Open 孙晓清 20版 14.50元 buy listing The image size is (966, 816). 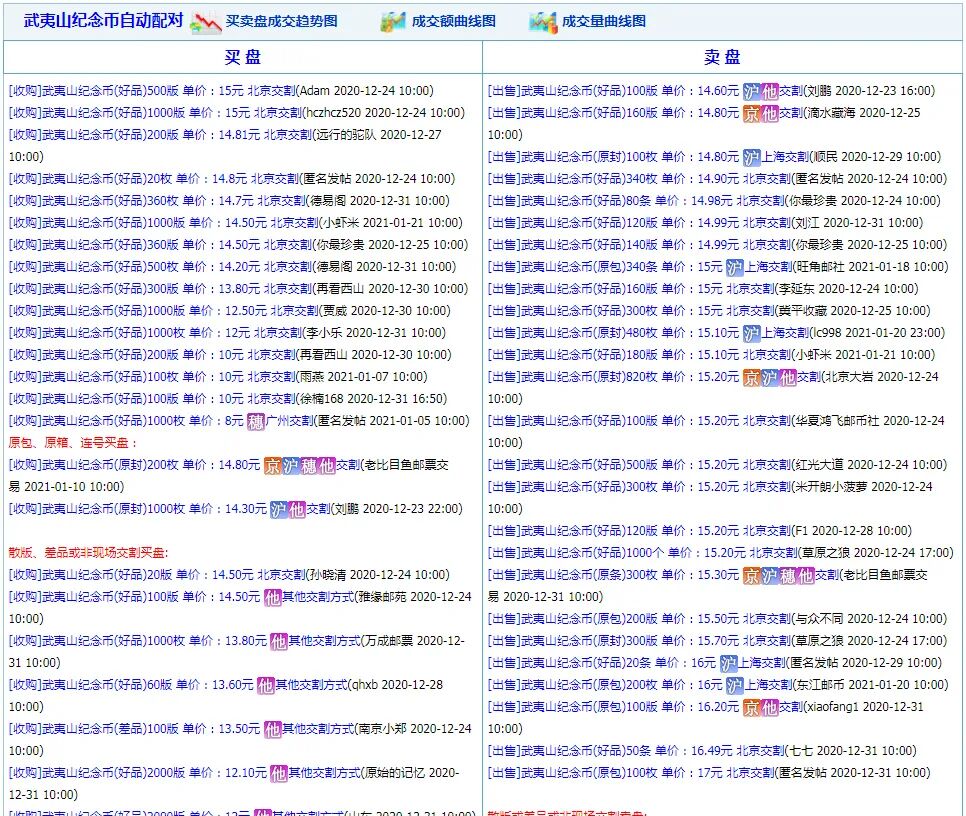point(229,575)
